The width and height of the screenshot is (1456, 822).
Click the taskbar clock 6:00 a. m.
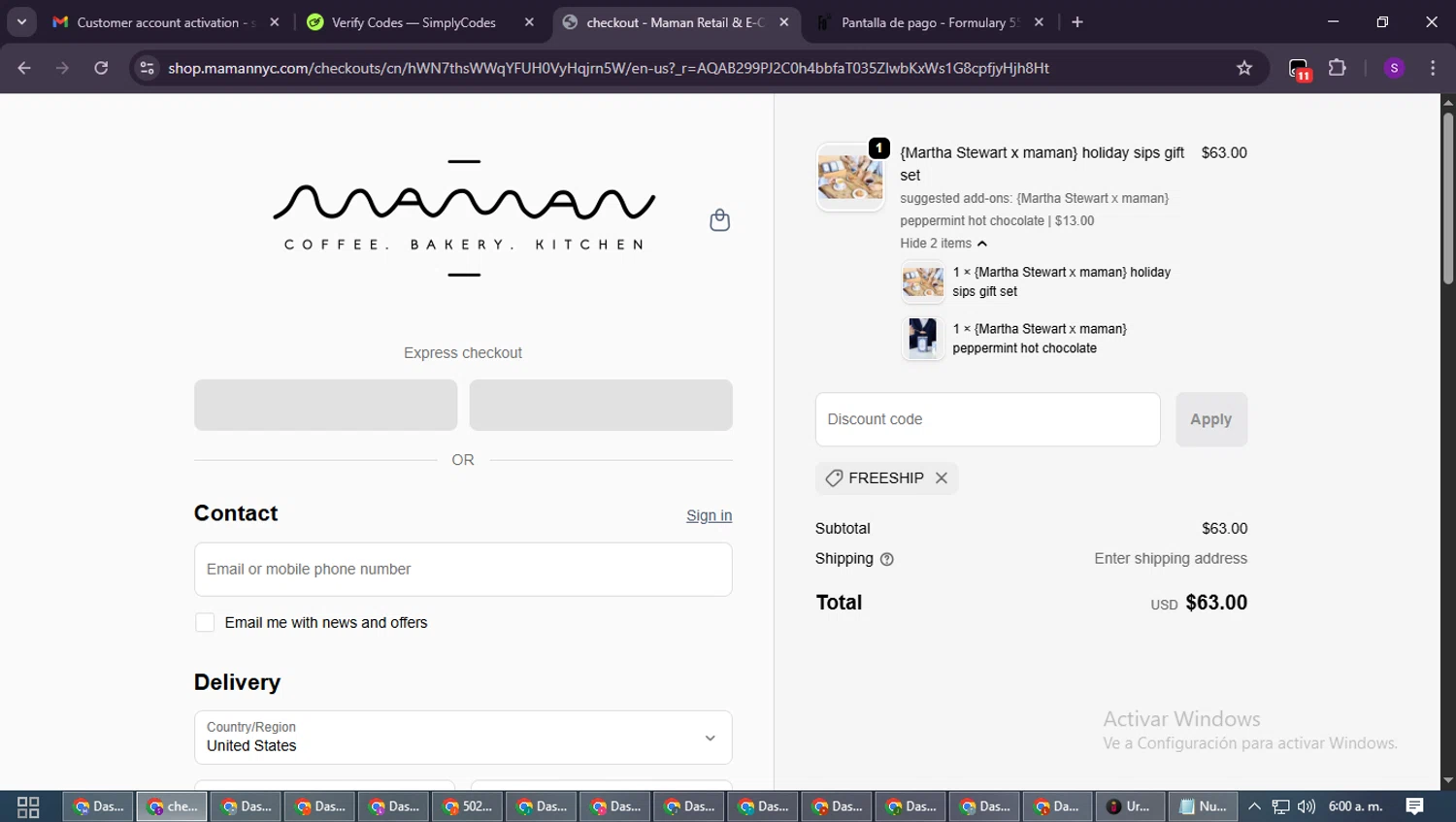coord(1355,806)
